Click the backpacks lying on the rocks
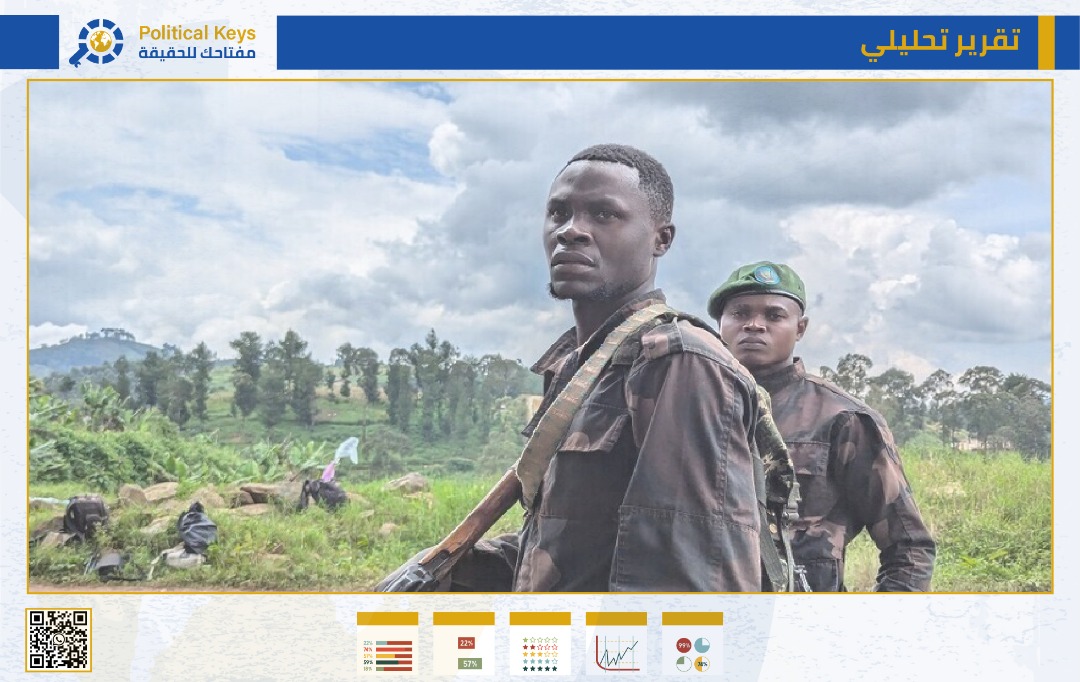Viewport: 1080px width, 682px height. tap(195, 527)
